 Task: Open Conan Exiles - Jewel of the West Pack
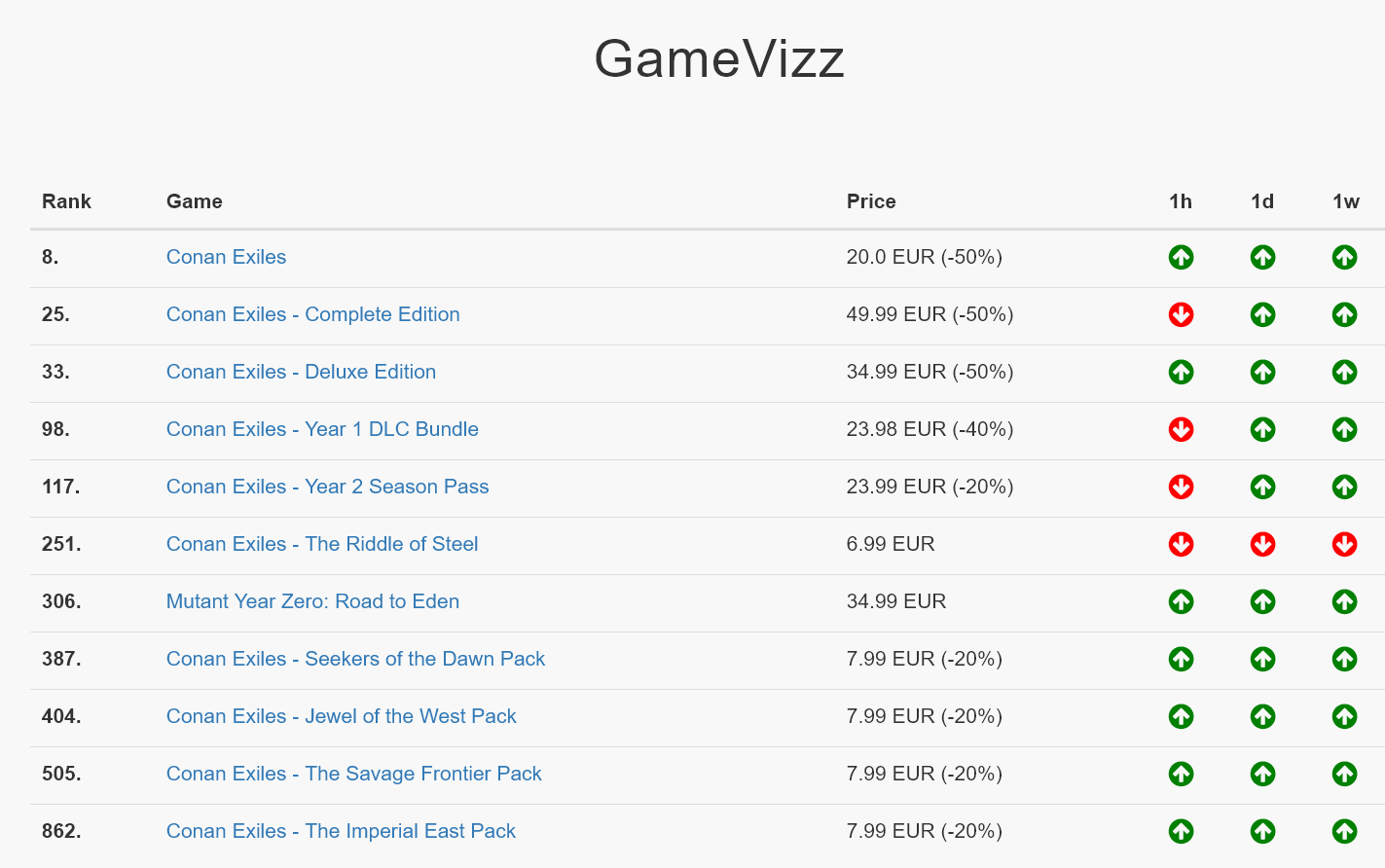(341, 716)
